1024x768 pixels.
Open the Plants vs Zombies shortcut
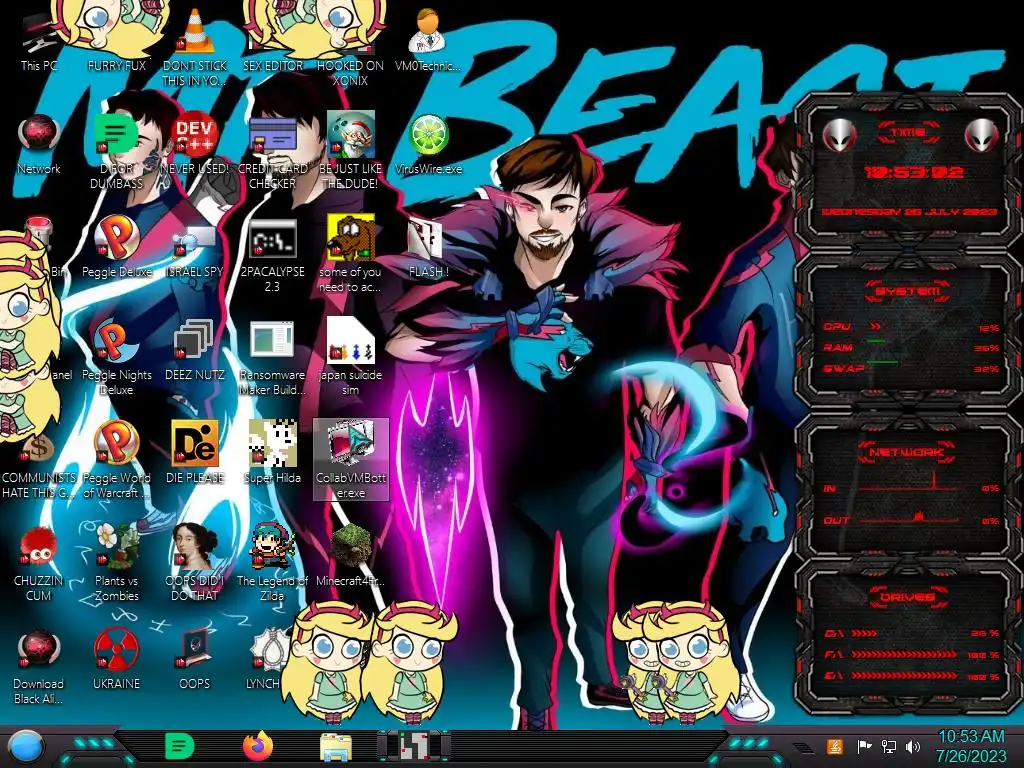point(116,563)
